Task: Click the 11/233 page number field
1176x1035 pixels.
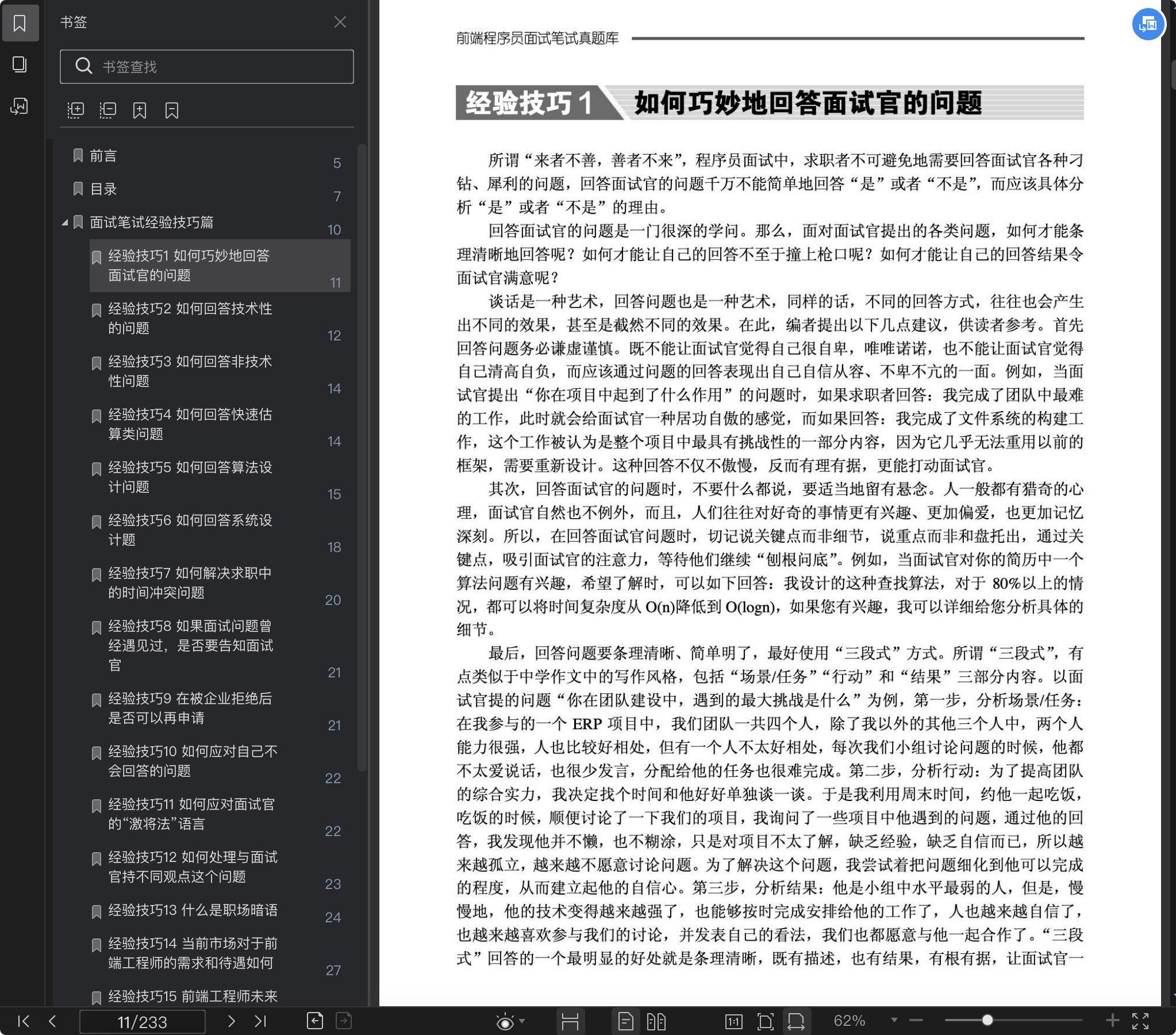Action: pyautogui.click(x=142, y=1022)
